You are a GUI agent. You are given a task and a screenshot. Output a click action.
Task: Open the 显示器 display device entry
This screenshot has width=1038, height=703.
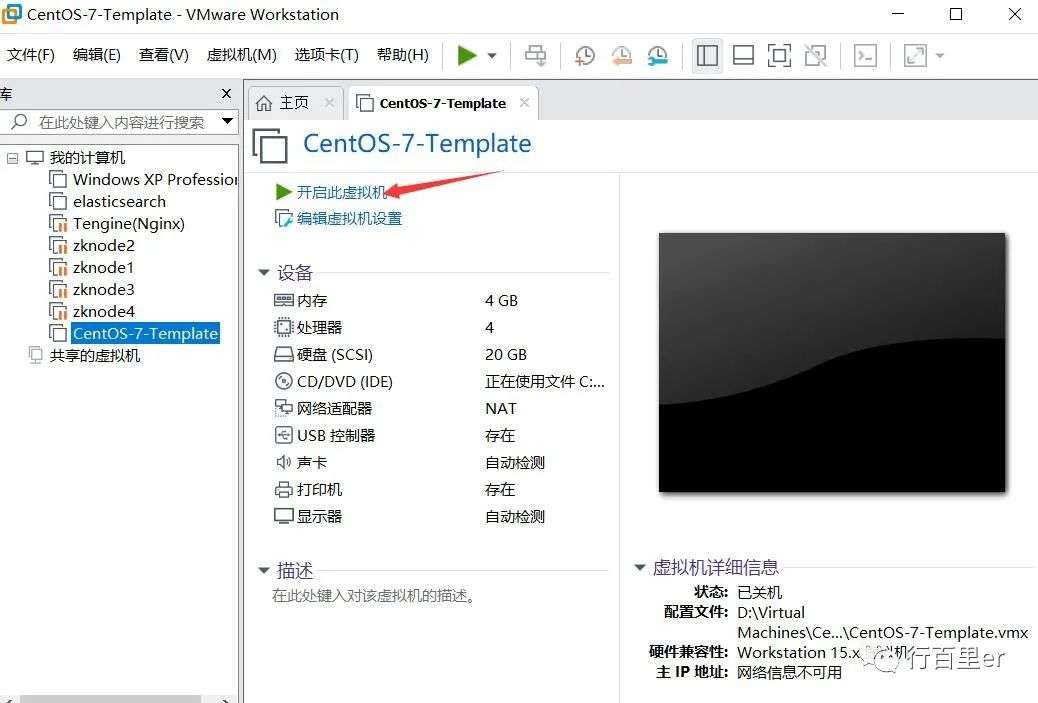click(319, 516)
